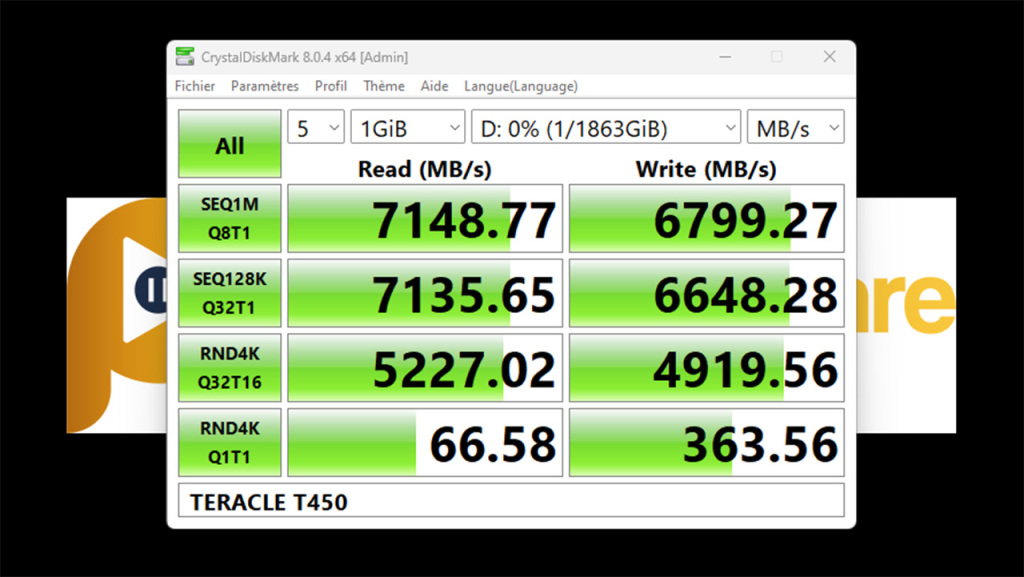Click the Read (MB/s) column header
Viewport: 1024px width, 577px height.
(424, 169)
